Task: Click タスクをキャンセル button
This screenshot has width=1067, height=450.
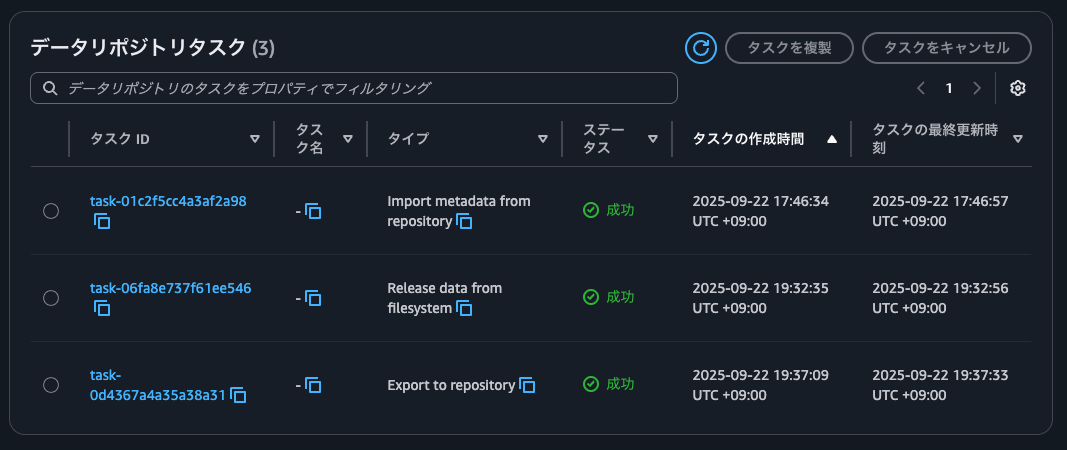Action: [947, 48]
